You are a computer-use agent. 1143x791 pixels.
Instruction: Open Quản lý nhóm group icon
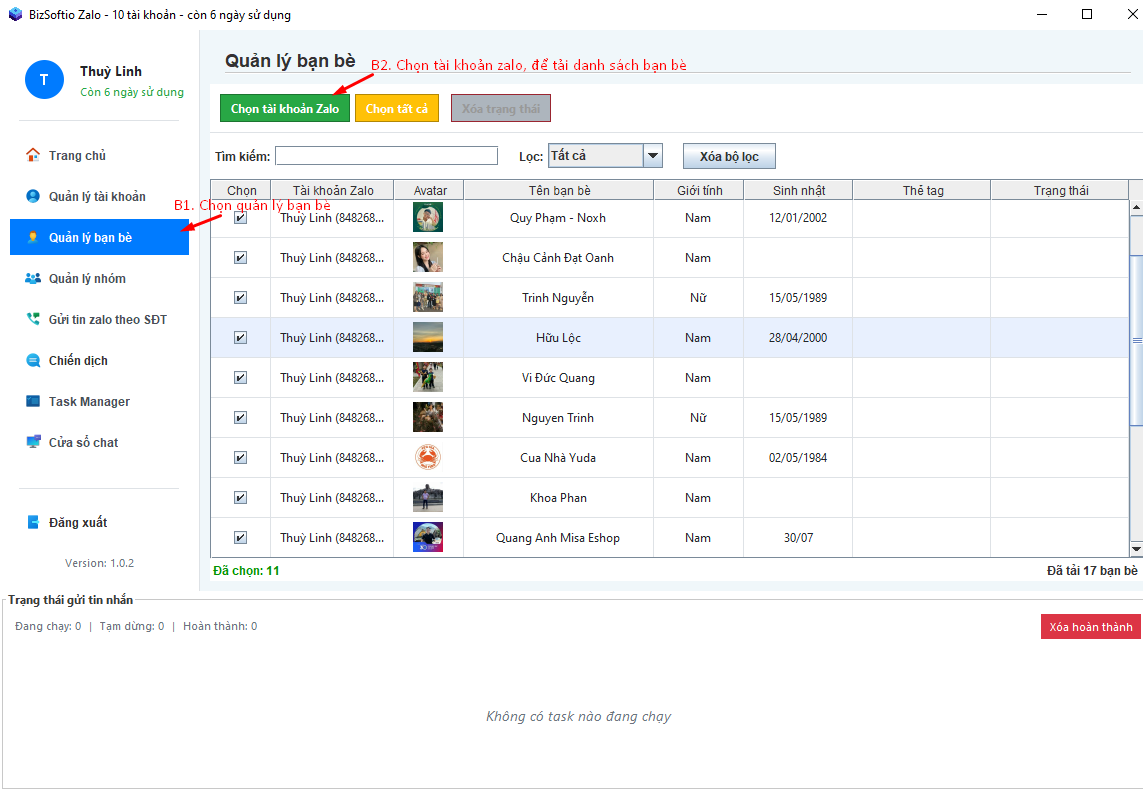pyautogui.click(x=33, y=278)
